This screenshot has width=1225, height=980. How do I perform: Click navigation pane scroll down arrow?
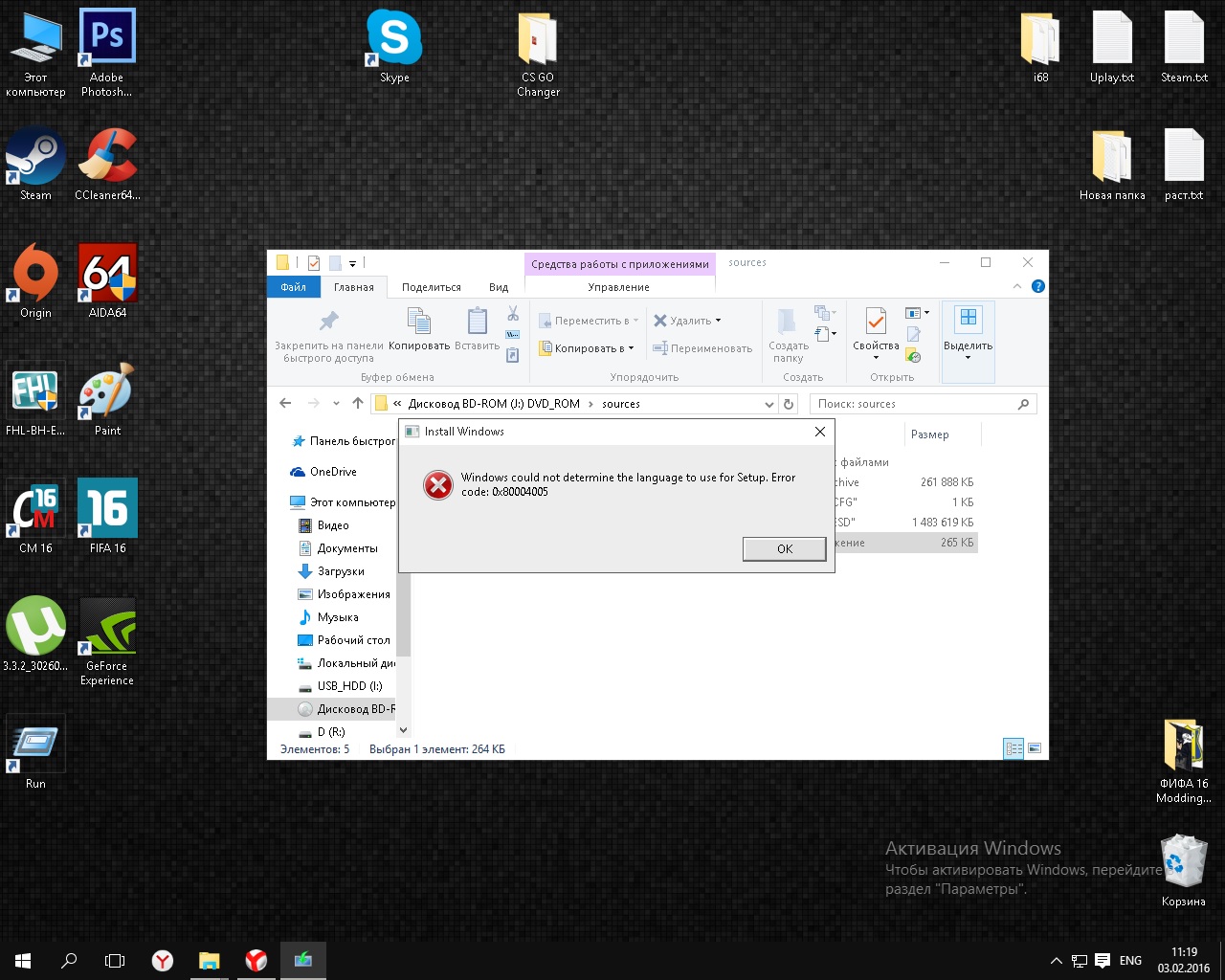coord(403,730)
